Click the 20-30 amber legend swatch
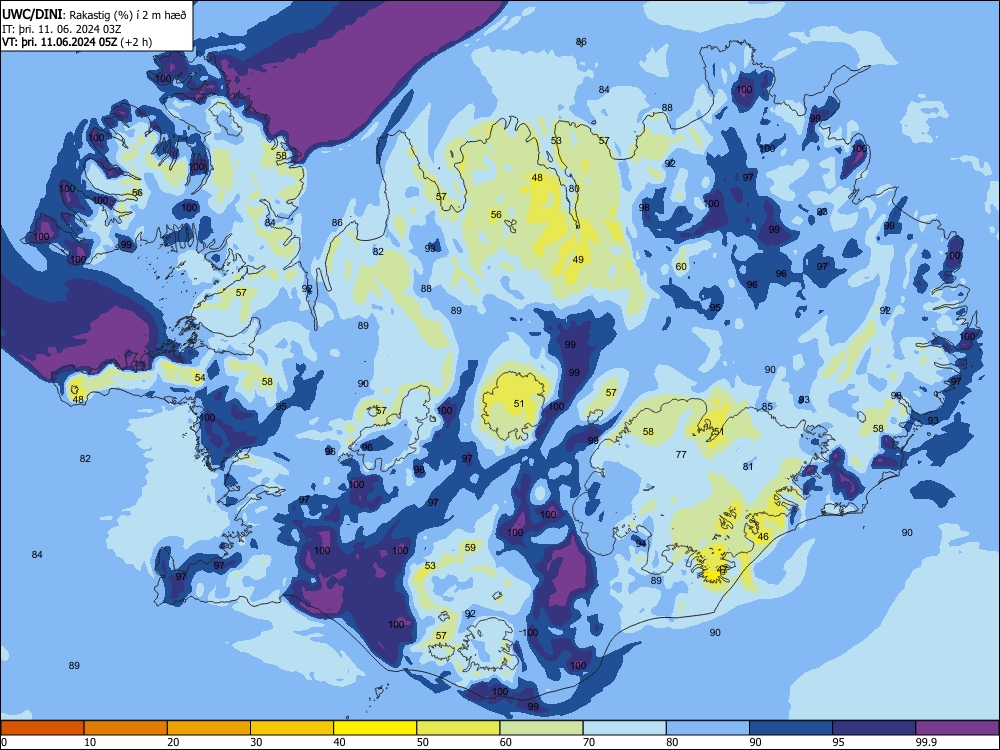Image resolution: width=1000 pixels, height=750 pixels. click(x=209, y=728)
